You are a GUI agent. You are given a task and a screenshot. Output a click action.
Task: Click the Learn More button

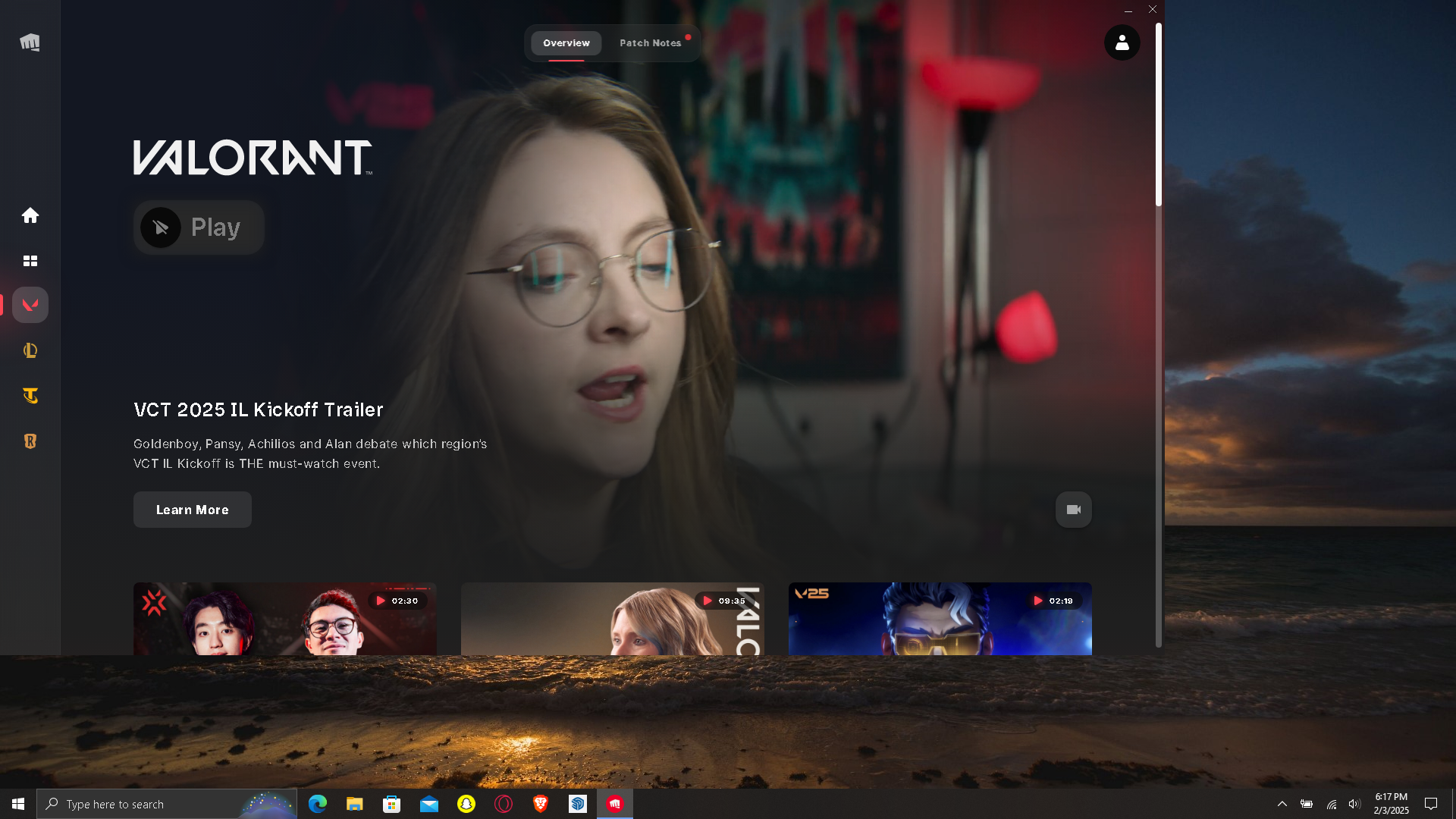193,510
